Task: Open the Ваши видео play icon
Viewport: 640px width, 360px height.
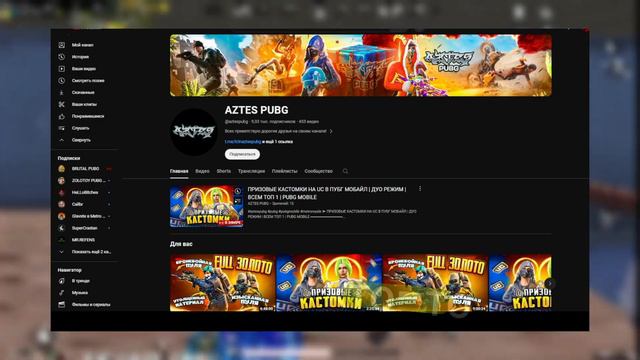Action: (62, 69)
